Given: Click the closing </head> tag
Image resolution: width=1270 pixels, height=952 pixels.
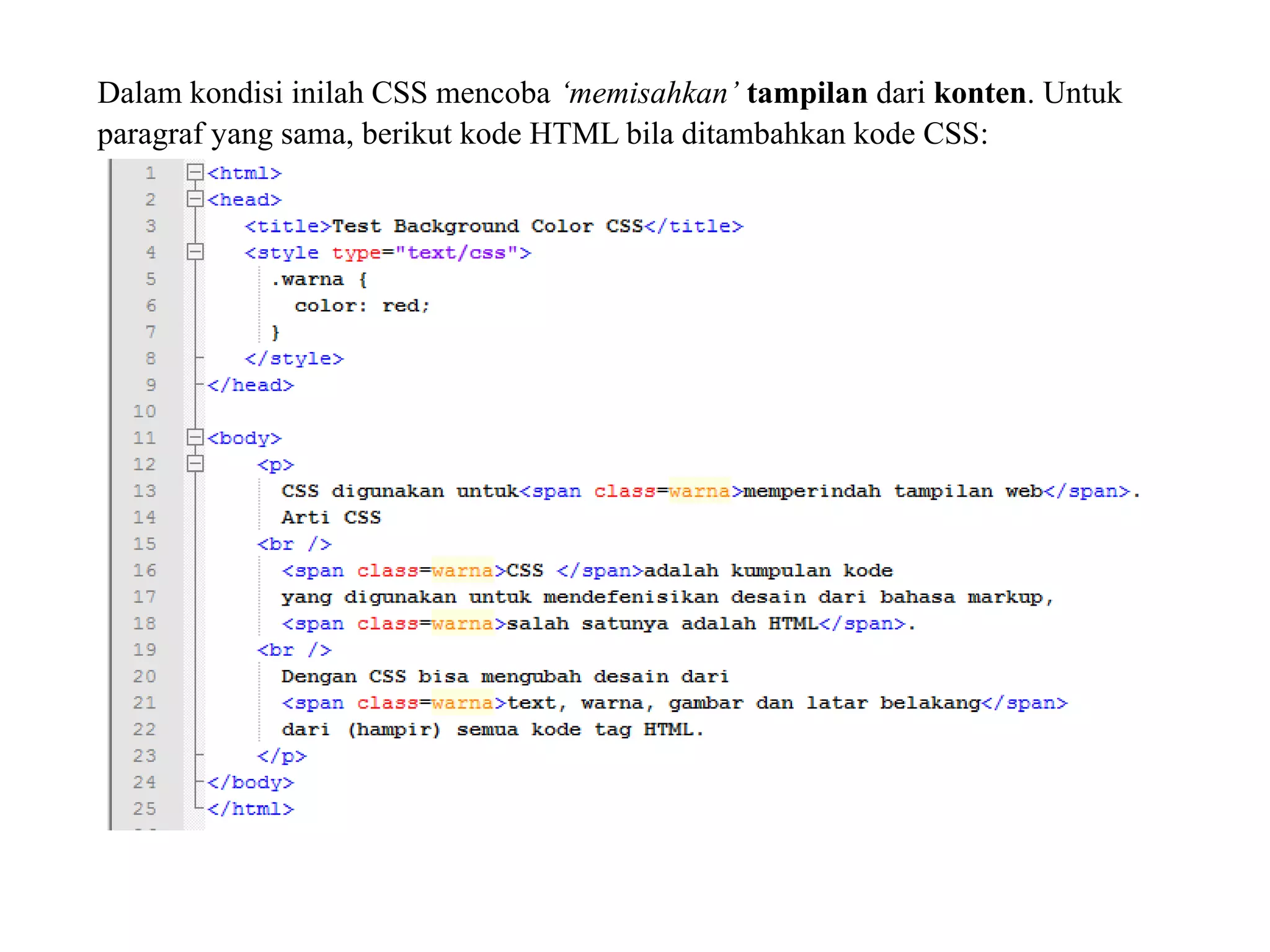Looking at the screenshot, I should click(251, 386).
